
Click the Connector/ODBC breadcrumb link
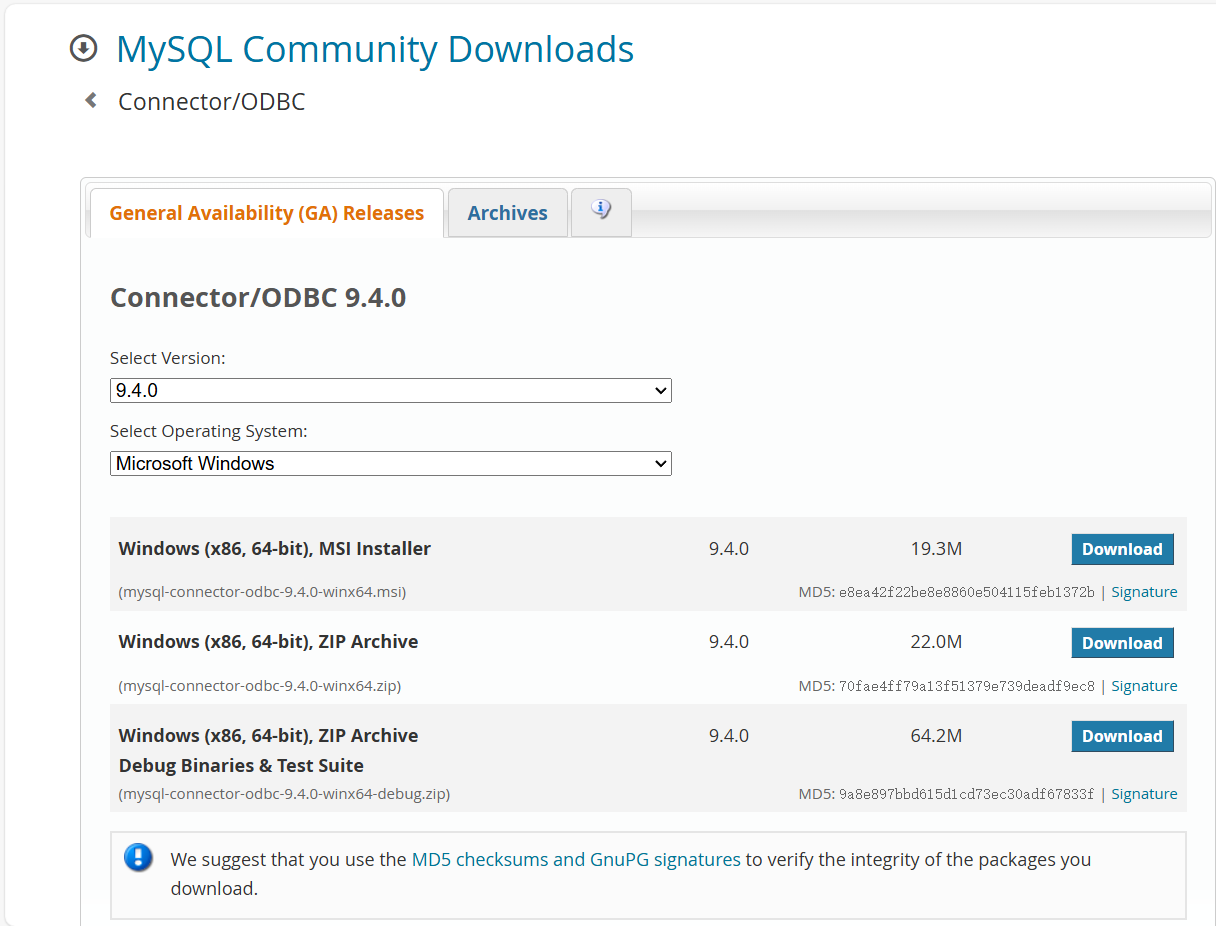tap(211, 101)
